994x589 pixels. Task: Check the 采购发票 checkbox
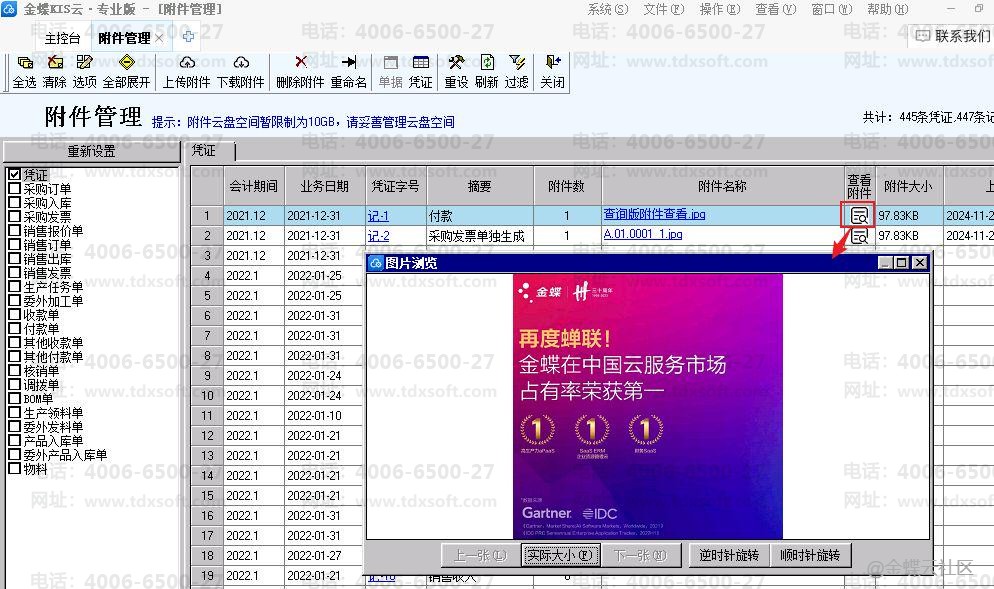pos(15,216)
